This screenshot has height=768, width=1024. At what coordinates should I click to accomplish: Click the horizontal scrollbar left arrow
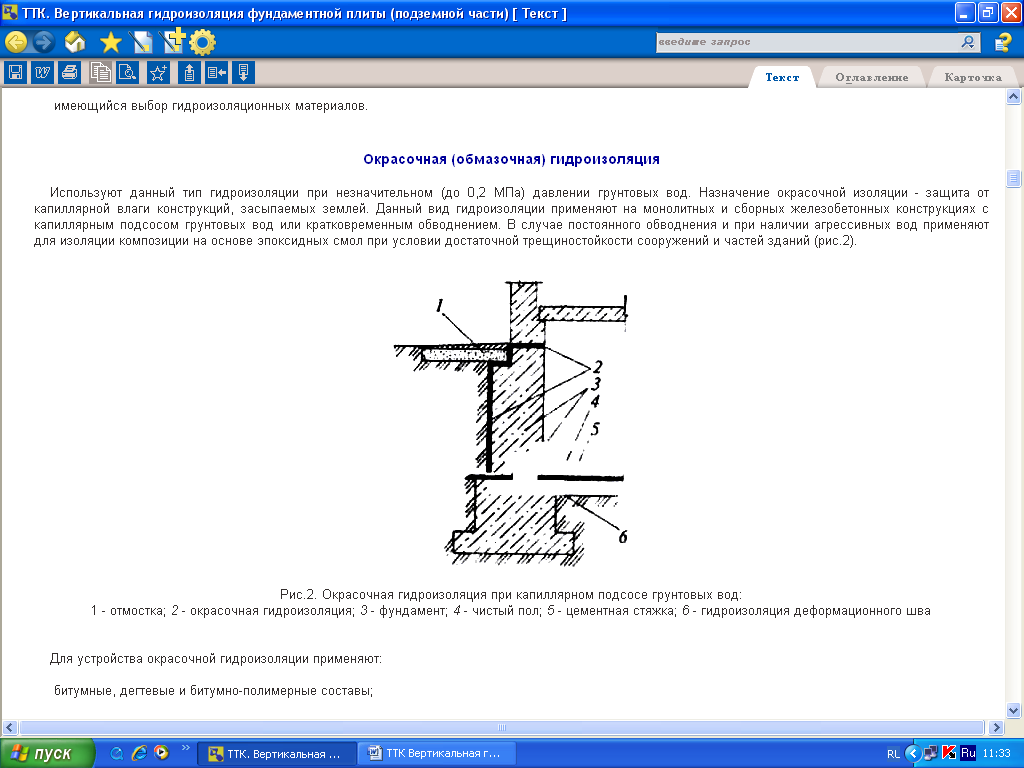coord(9,727)
